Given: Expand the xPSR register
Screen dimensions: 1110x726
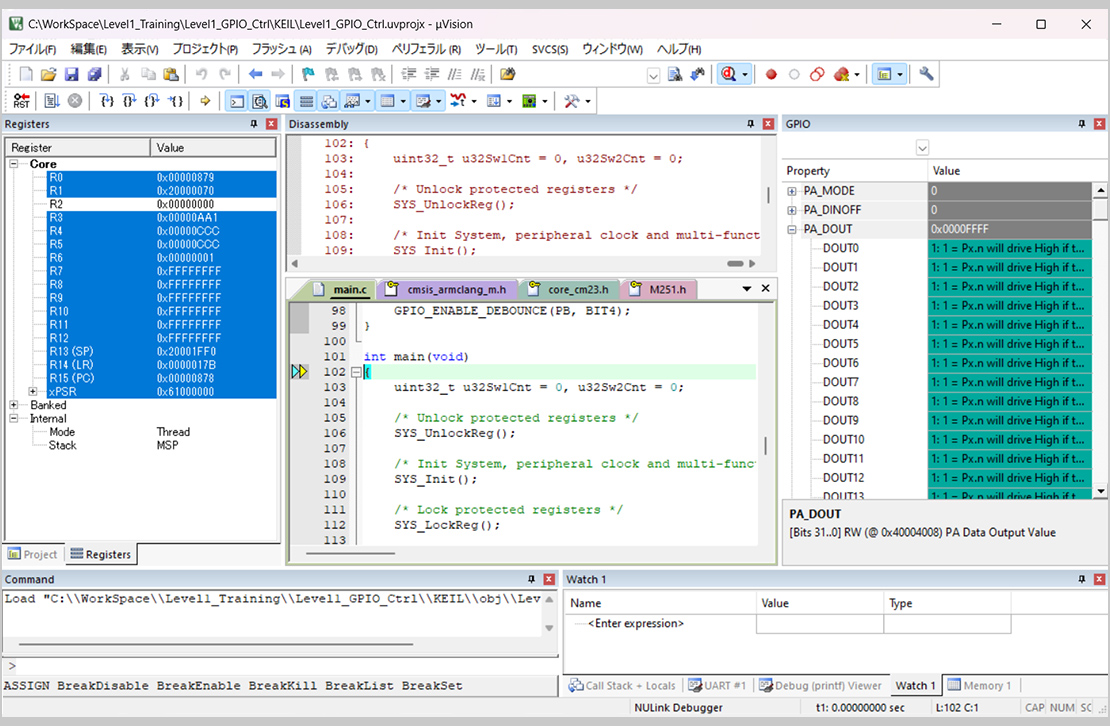Looking at the screenshot, I should coord(33,391).
